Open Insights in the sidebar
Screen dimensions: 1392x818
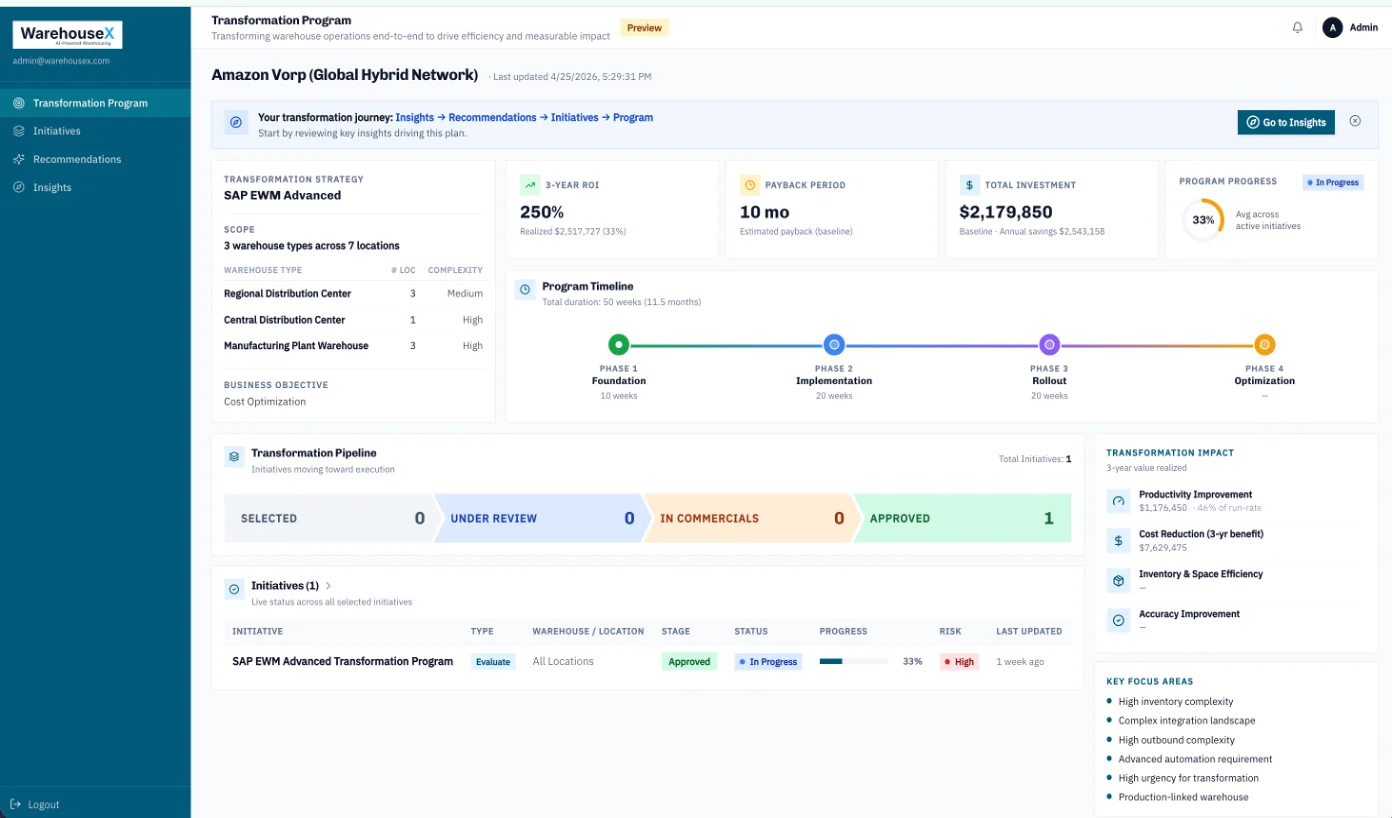point(95,187)
